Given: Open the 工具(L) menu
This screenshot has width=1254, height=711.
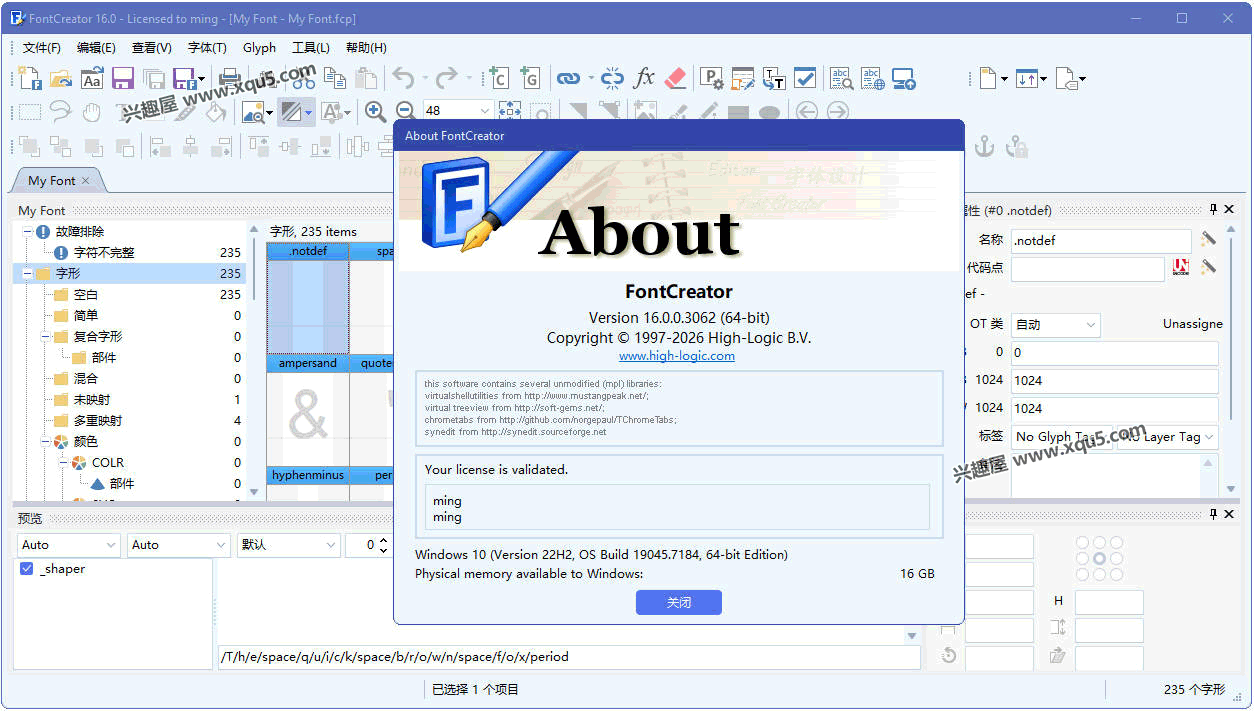Looking at the screenshot, I should click(311, 47).
